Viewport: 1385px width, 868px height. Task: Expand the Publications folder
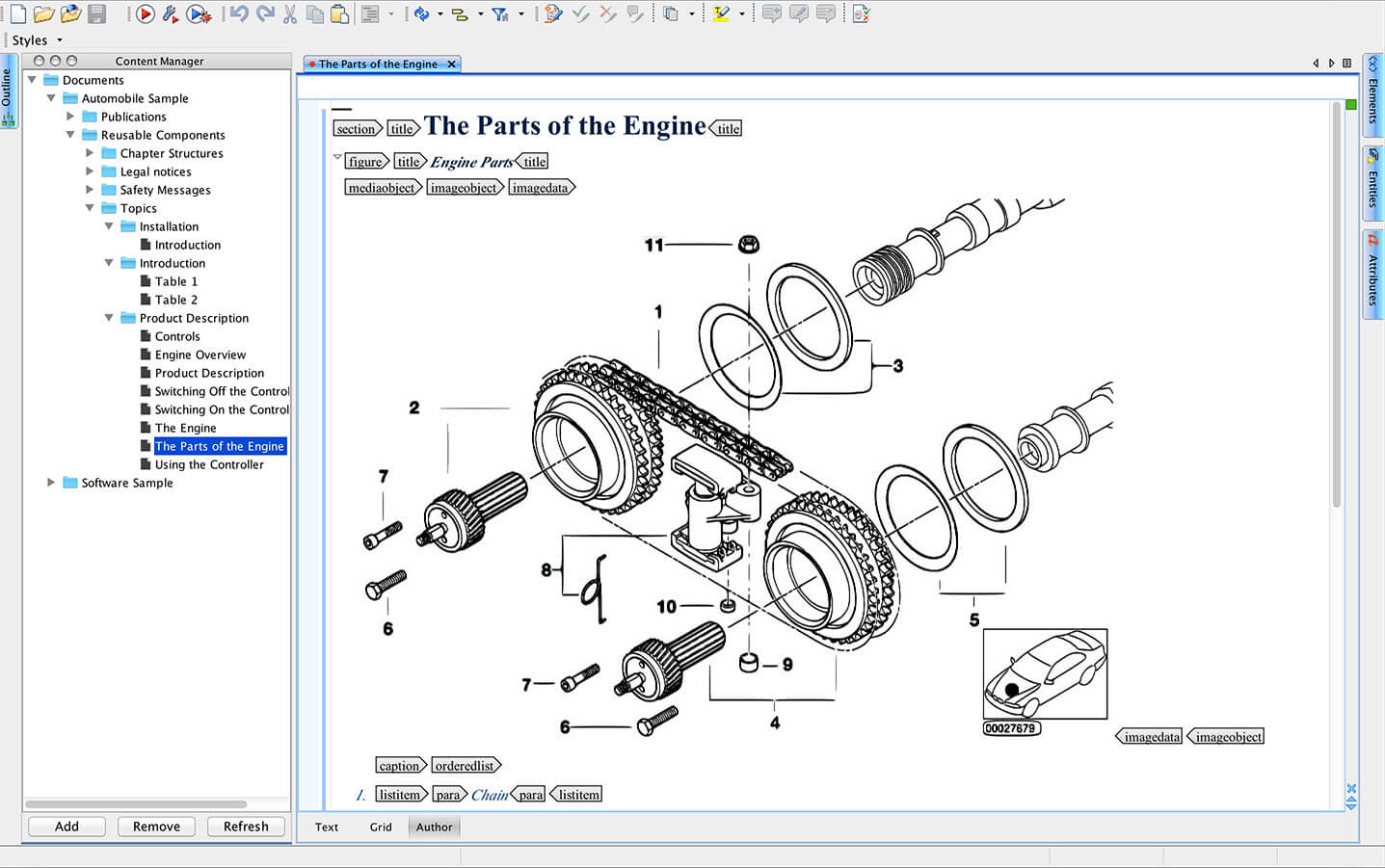[x=69, y=116]
